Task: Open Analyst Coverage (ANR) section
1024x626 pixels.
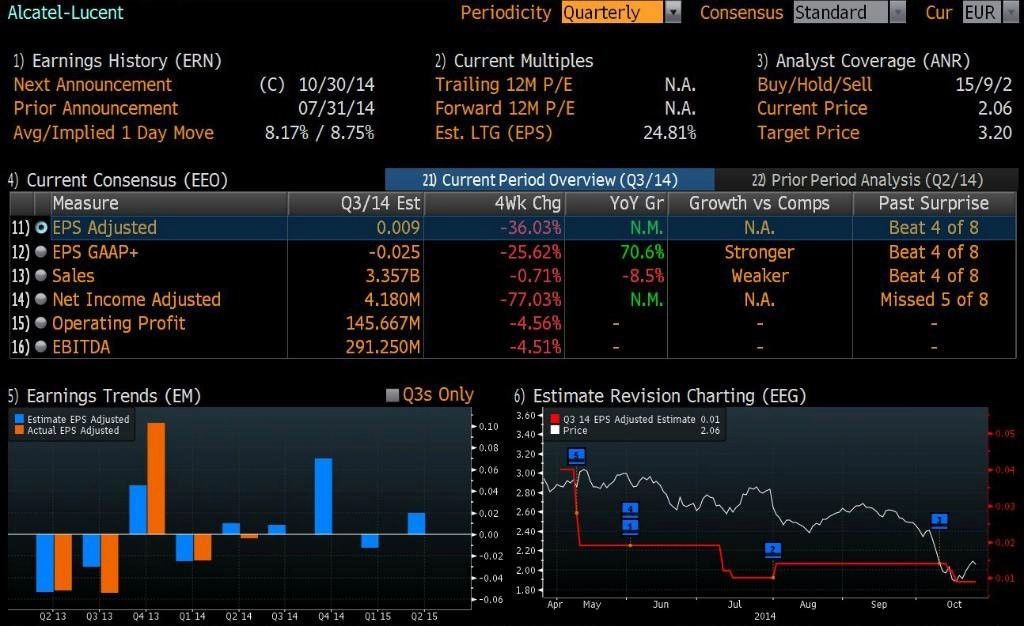Action: tap(863, 61)
